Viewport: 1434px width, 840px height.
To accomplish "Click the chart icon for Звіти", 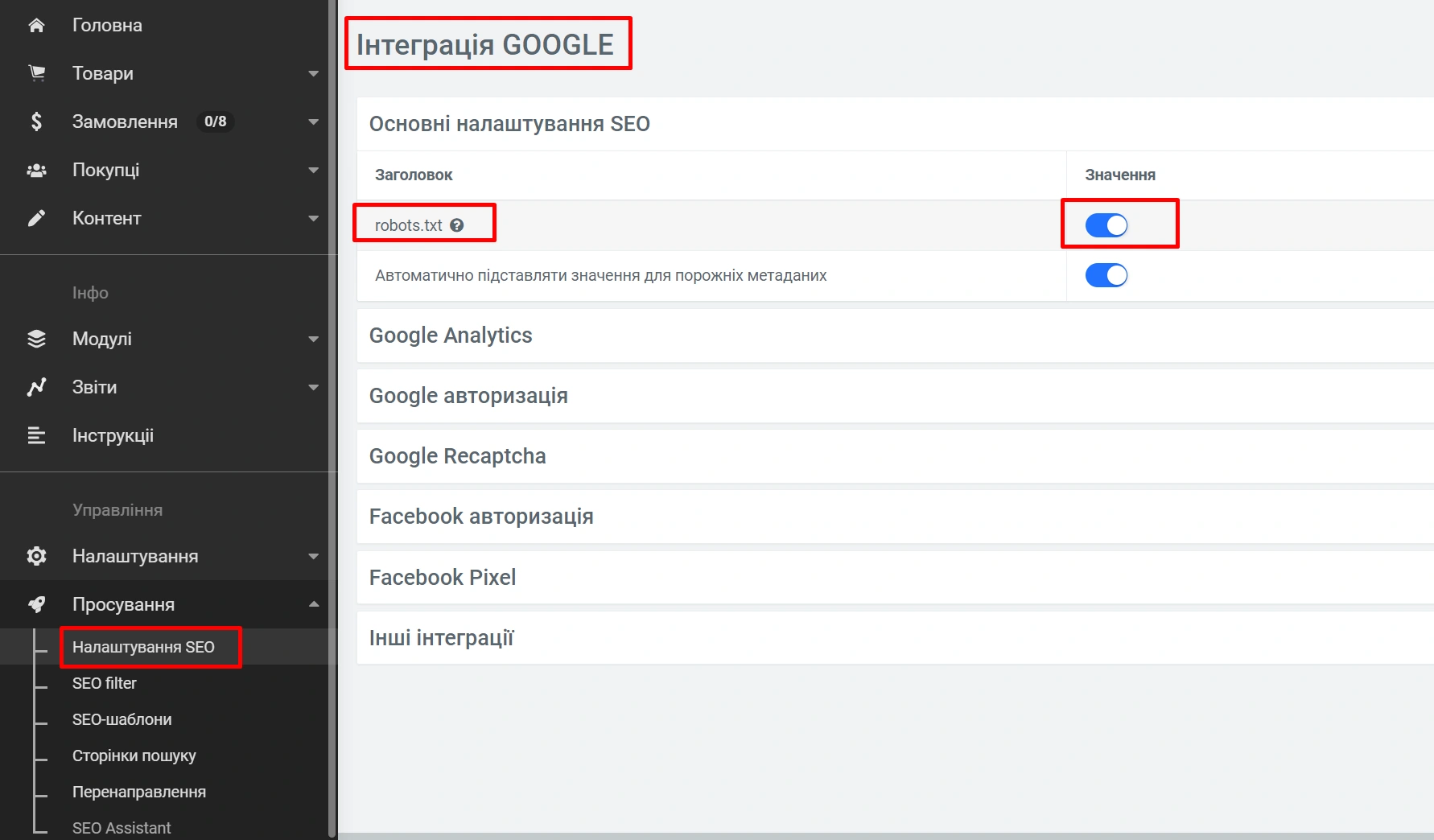I will [36, 387].
